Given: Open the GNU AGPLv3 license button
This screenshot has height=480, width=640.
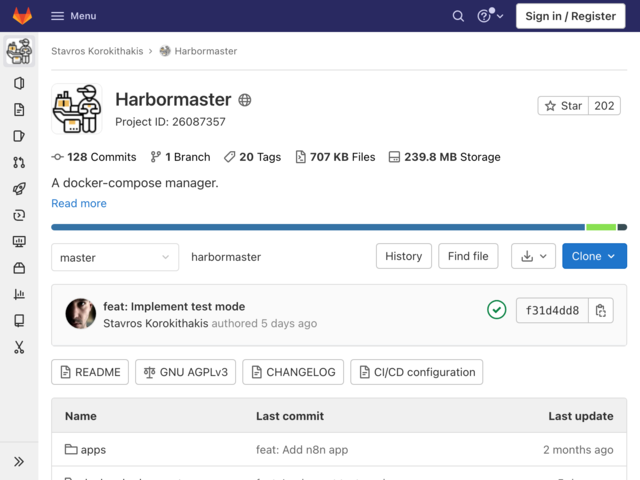Looking at the screenshot, I should (185, 372).
